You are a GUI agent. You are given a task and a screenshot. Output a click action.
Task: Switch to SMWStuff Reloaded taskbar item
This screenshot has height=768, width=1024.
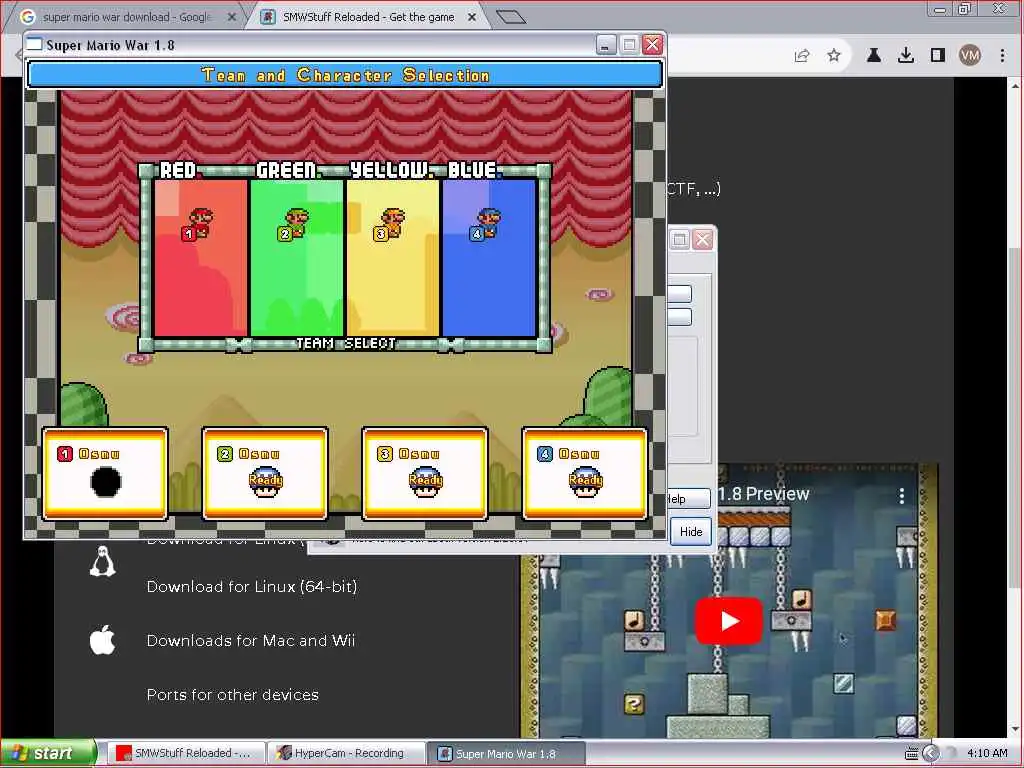[x=186, y=753]
